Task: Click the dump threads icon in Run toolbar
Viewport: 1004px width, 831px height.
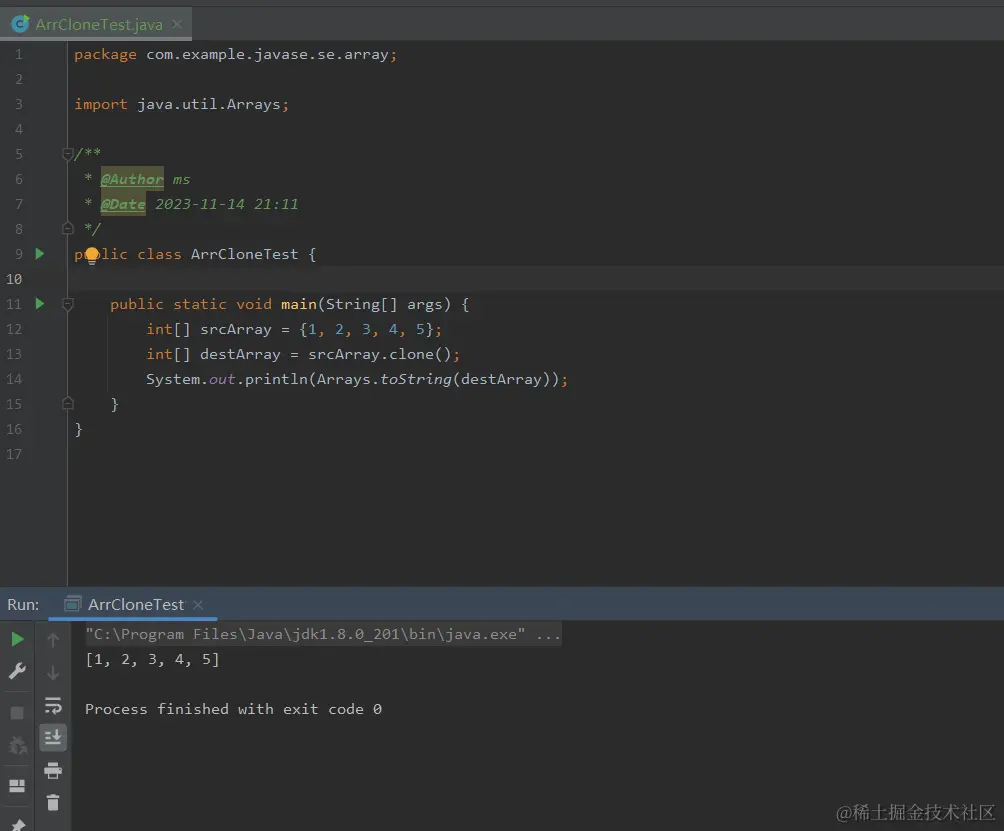Action: pyautogui.click(x=17, y=745)
